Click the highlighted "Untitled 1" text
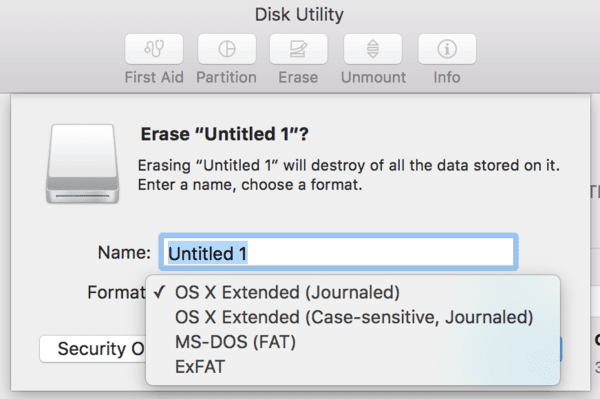 click(x=207, y=253)
